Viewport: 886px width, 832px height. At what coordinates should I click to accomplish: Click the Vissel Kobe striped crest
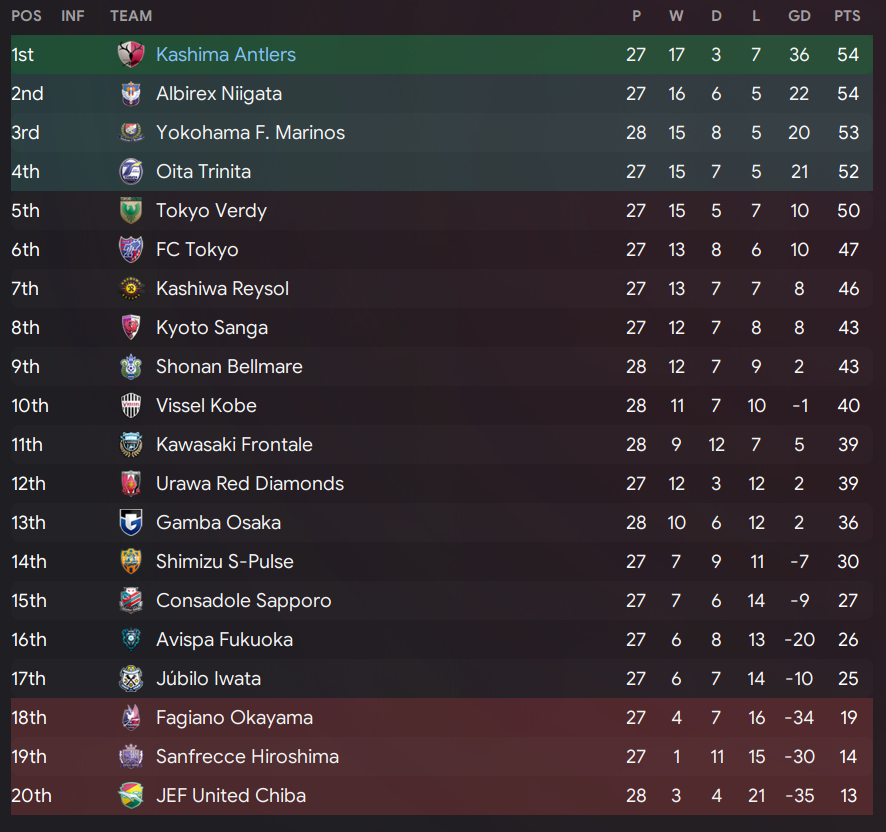[131, 405]
